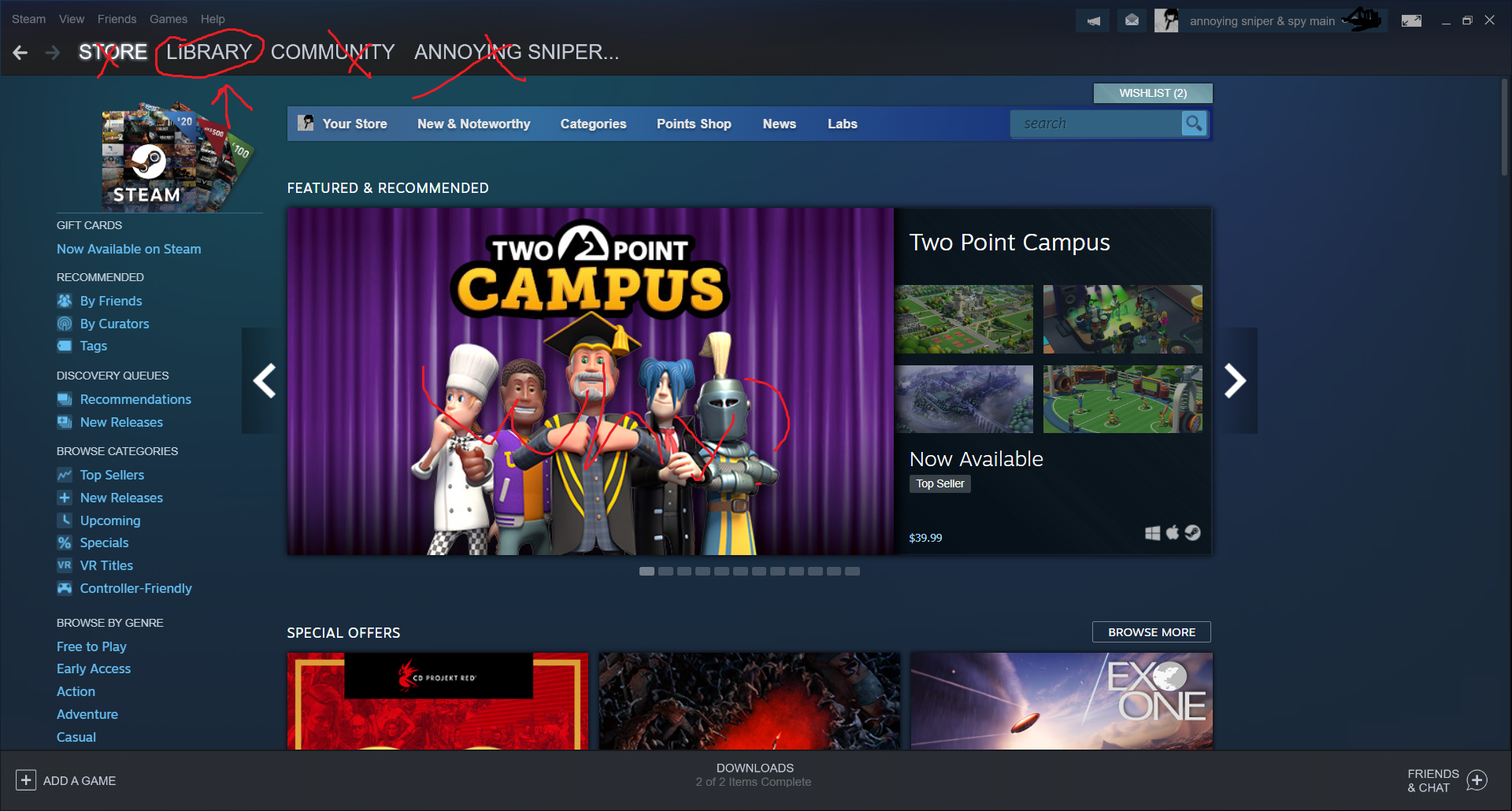Open the Games menu

(169, 19)
